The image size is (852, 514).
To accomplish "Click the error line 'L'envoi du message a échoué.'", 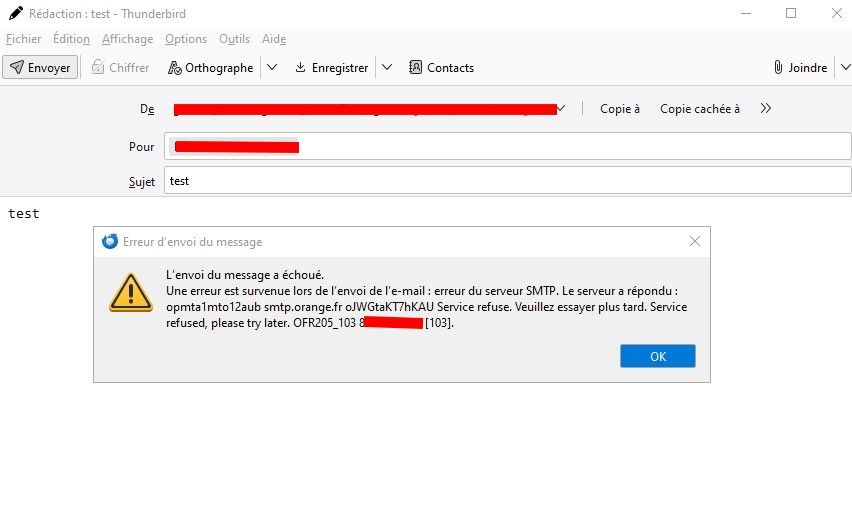I will click(245, 275).
